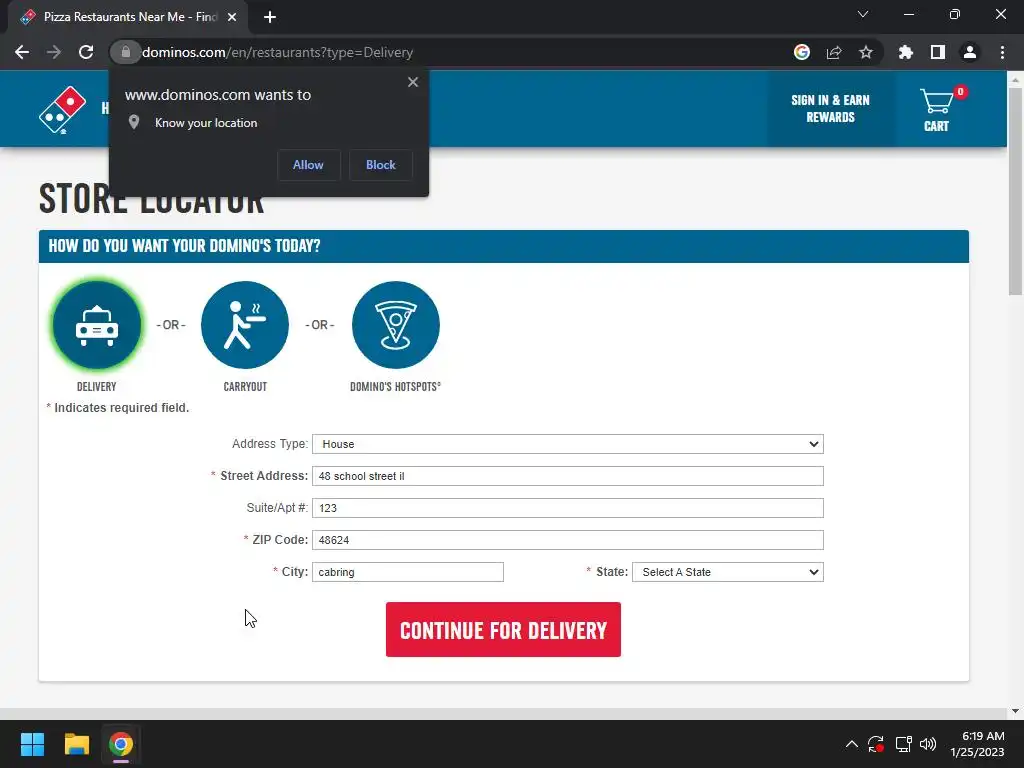Show hidden system tray icons
Screen dimensions: 1024x768
(852, 744)
